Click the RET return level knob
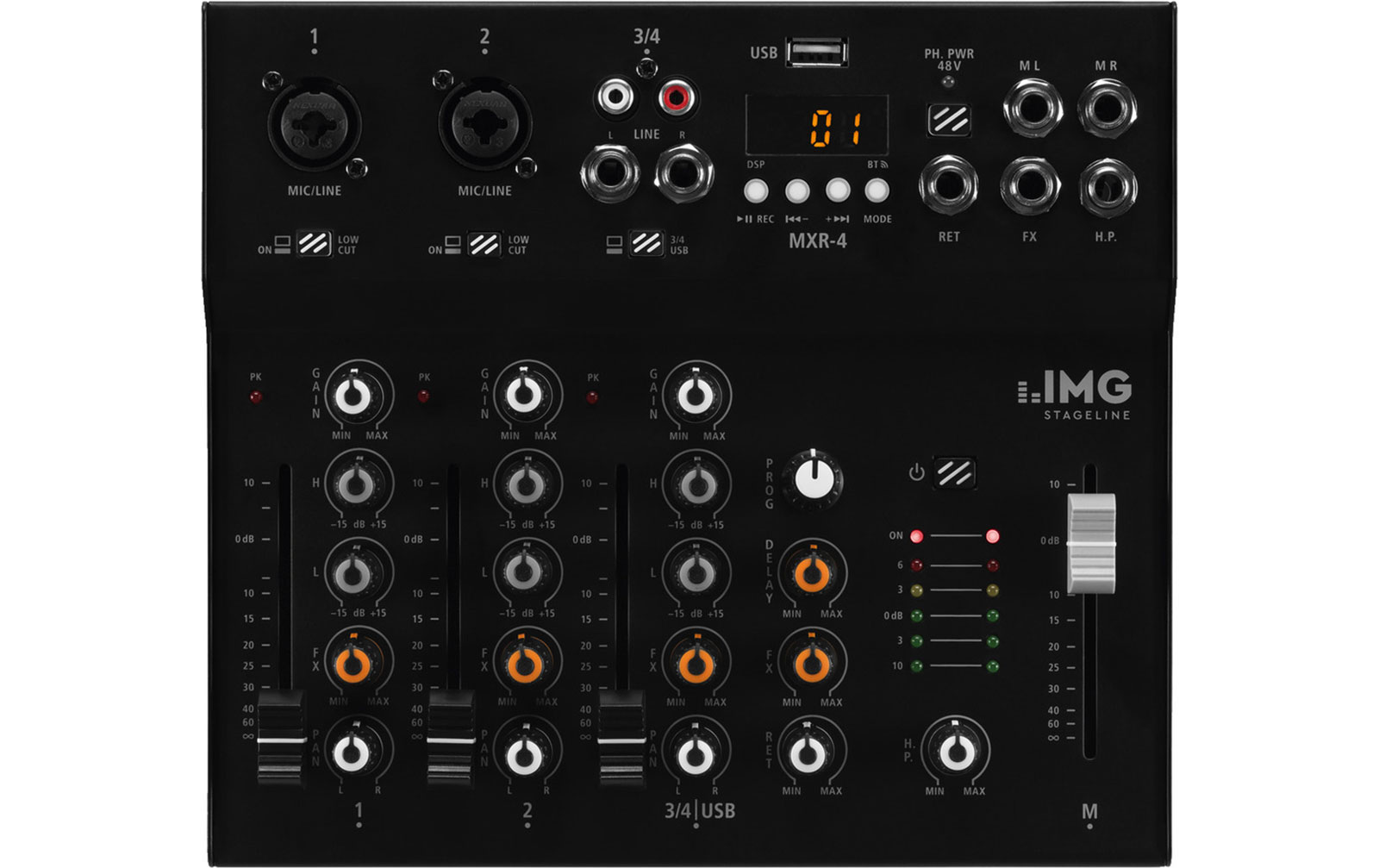Viewport: 1379px width, 868px height. 808,752
